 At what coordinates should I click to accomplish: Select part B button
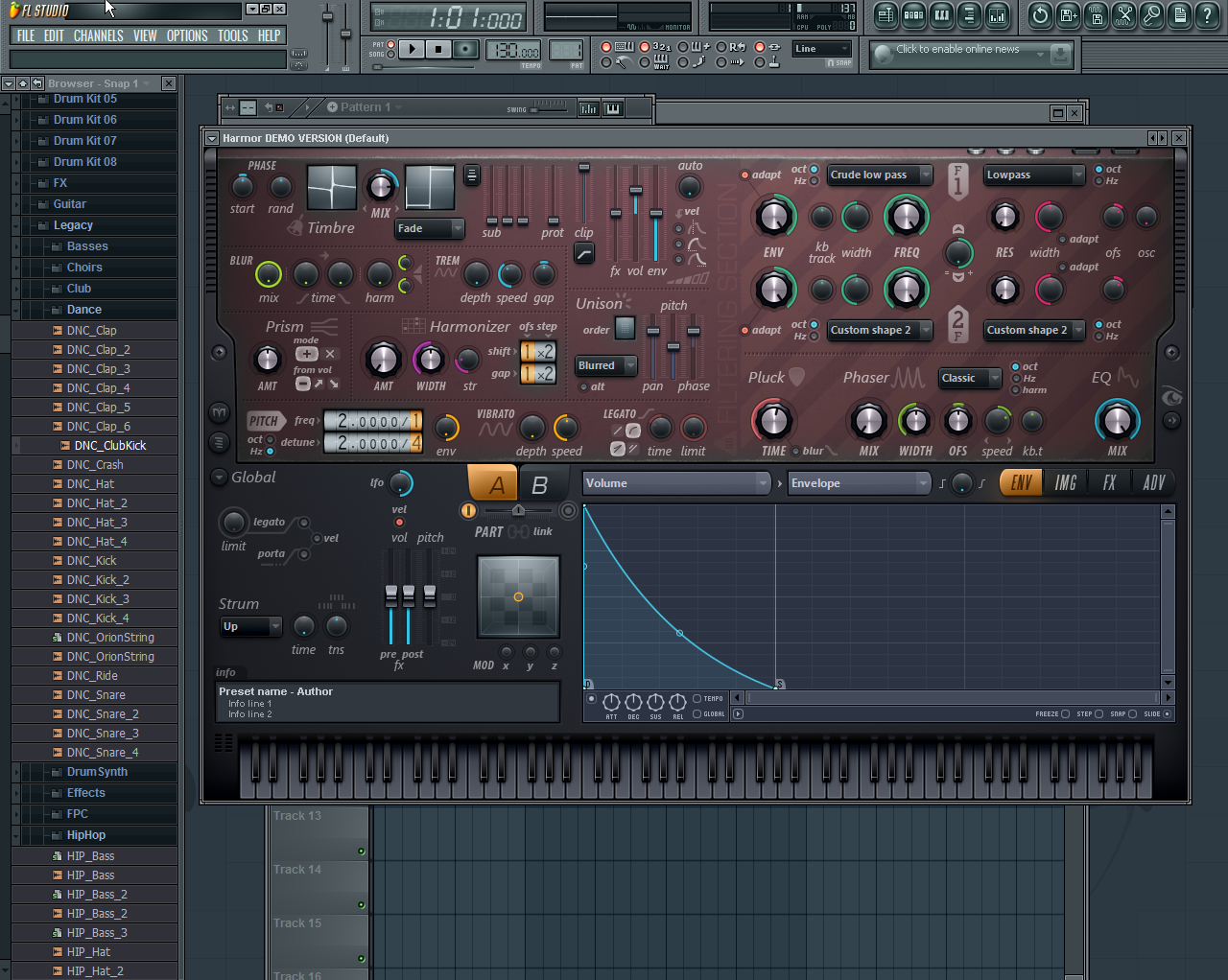click(x=539, y=484)
